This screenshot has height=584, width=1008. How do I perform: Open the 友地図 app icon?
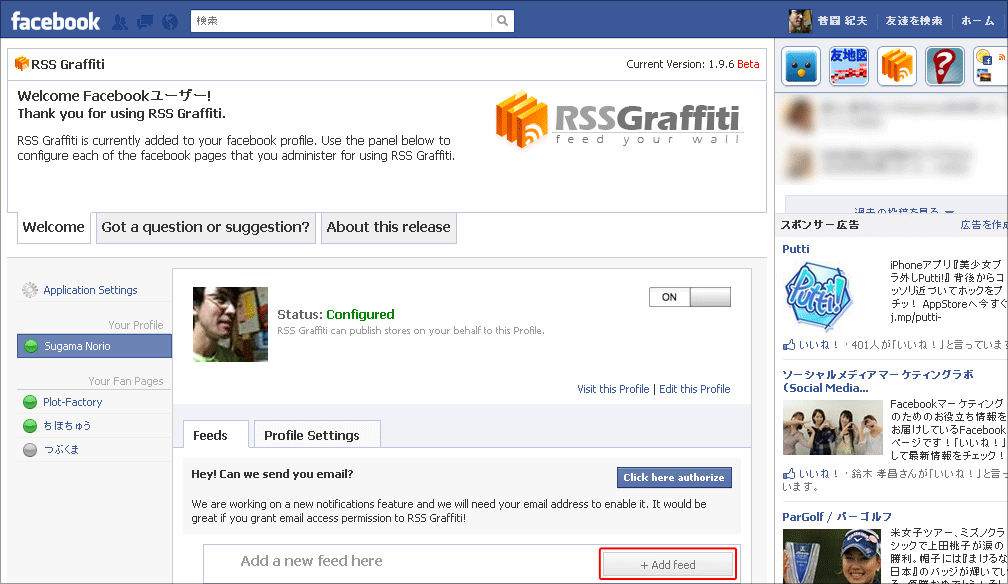pos(849,66)
